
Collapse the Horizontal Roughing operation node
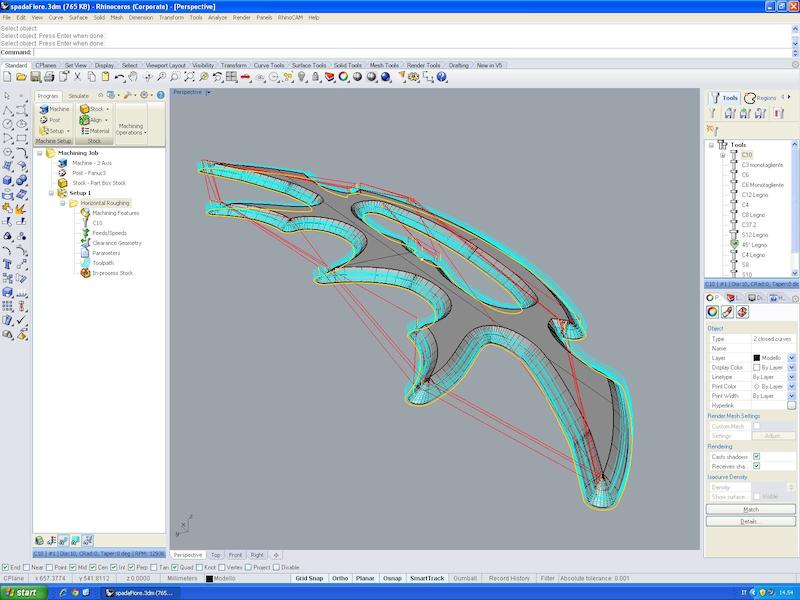pyautogui.click(x=63, y=203)
